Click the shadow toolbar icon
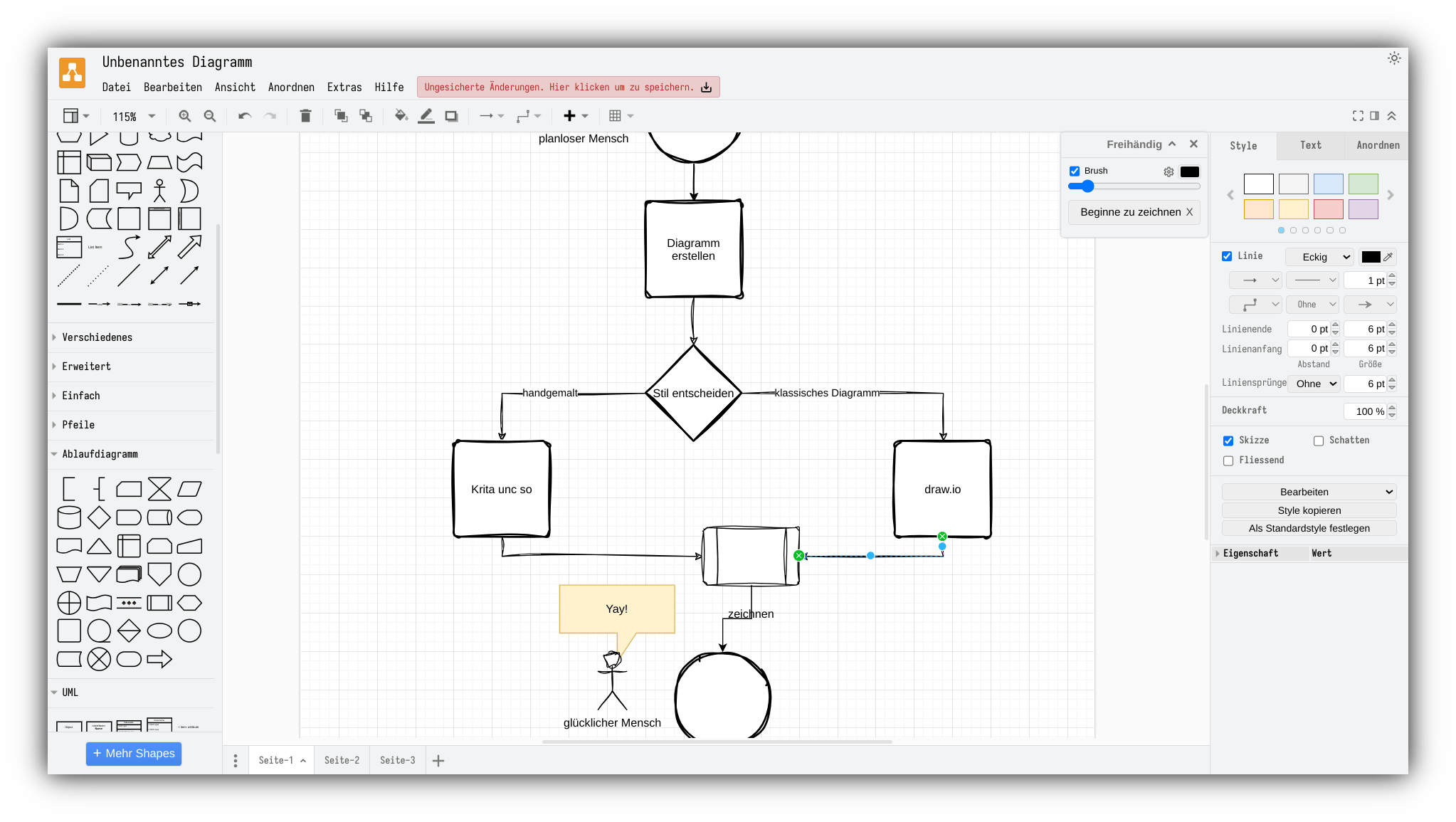Screen dimensions: 1456x822 (451, 116)
